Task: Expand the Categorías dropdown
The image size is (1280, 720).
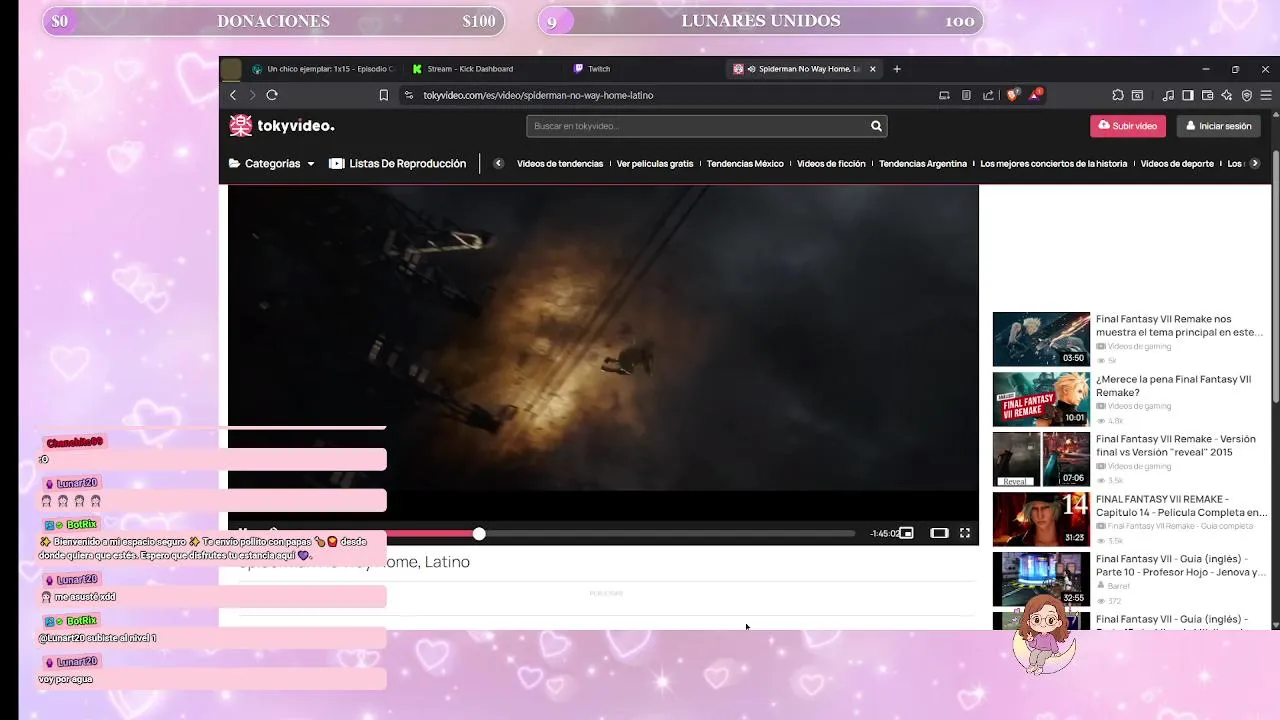Action: point(272,163)
